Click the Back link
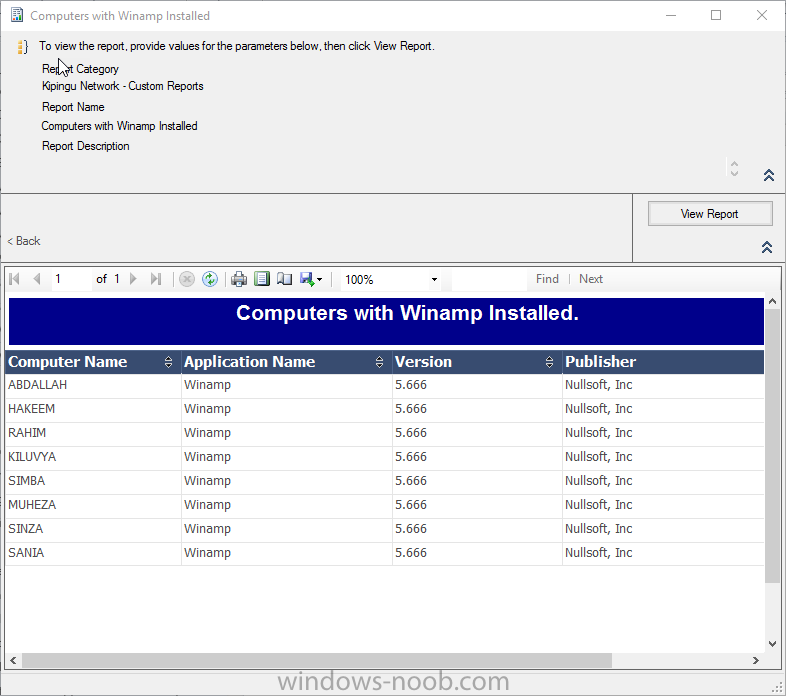 [24, 241]
